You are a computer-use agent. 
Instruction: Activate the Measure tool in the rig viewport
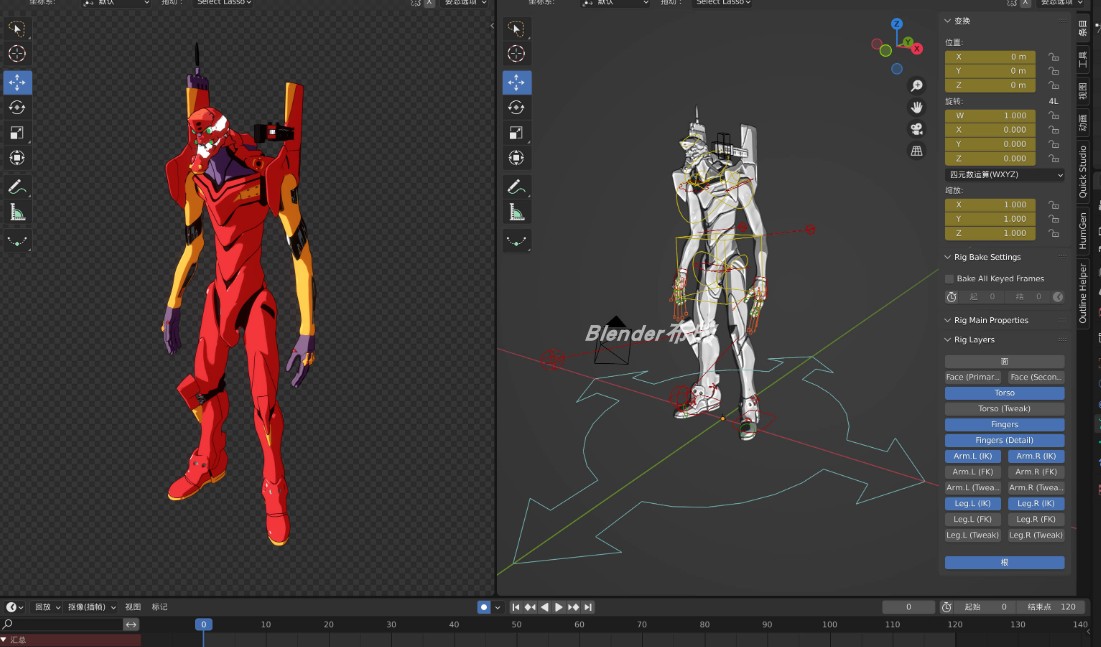point(517,212)
